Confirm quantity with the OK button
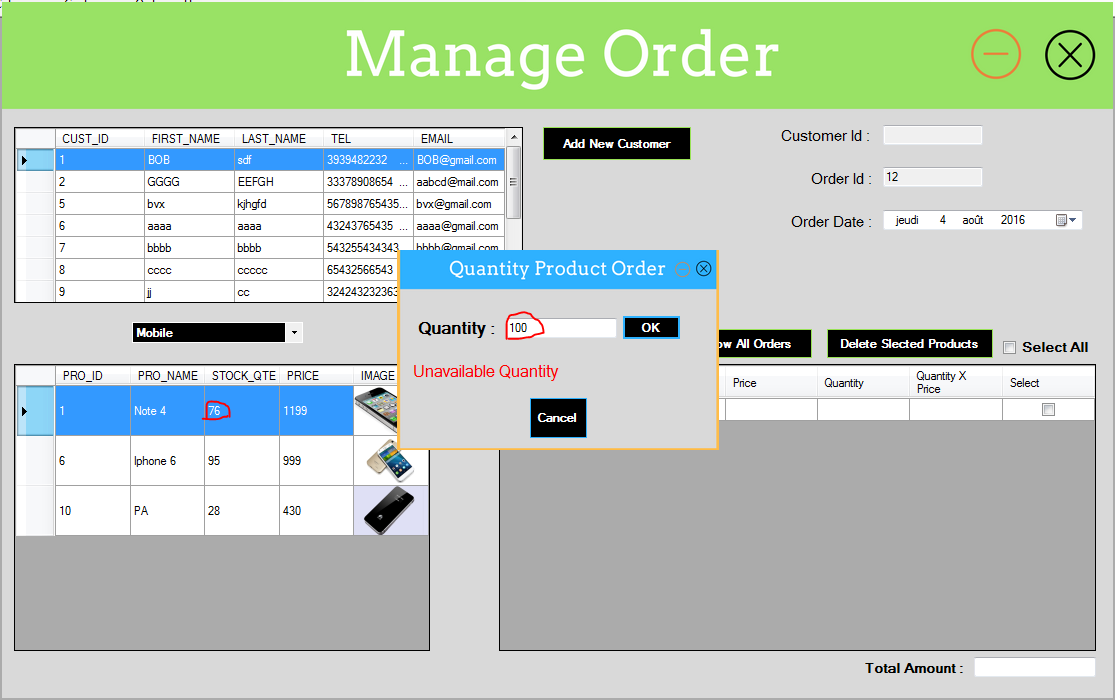The height and width of the screenshot is (700, 1115). coord(651,327)
